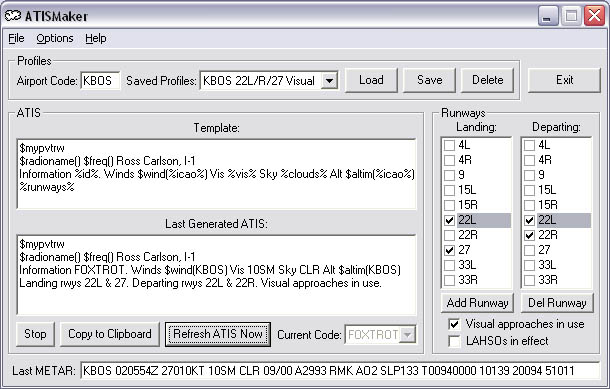610x389 pixels.
Task: Check the Departing 4L runway checkbox
Action: (529, 145)
